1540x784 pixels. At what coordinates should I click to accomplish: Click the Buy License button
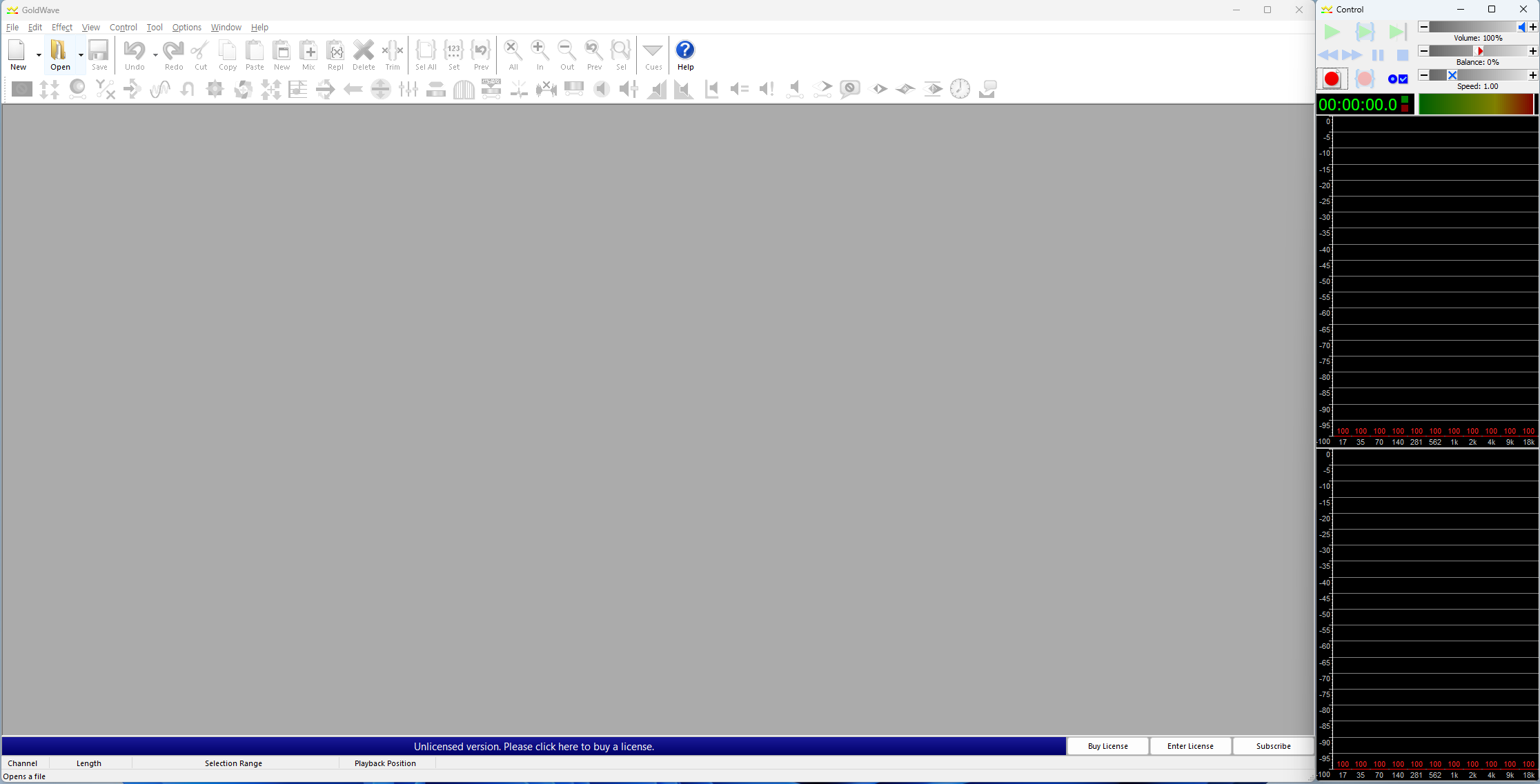pos(1107,746)
